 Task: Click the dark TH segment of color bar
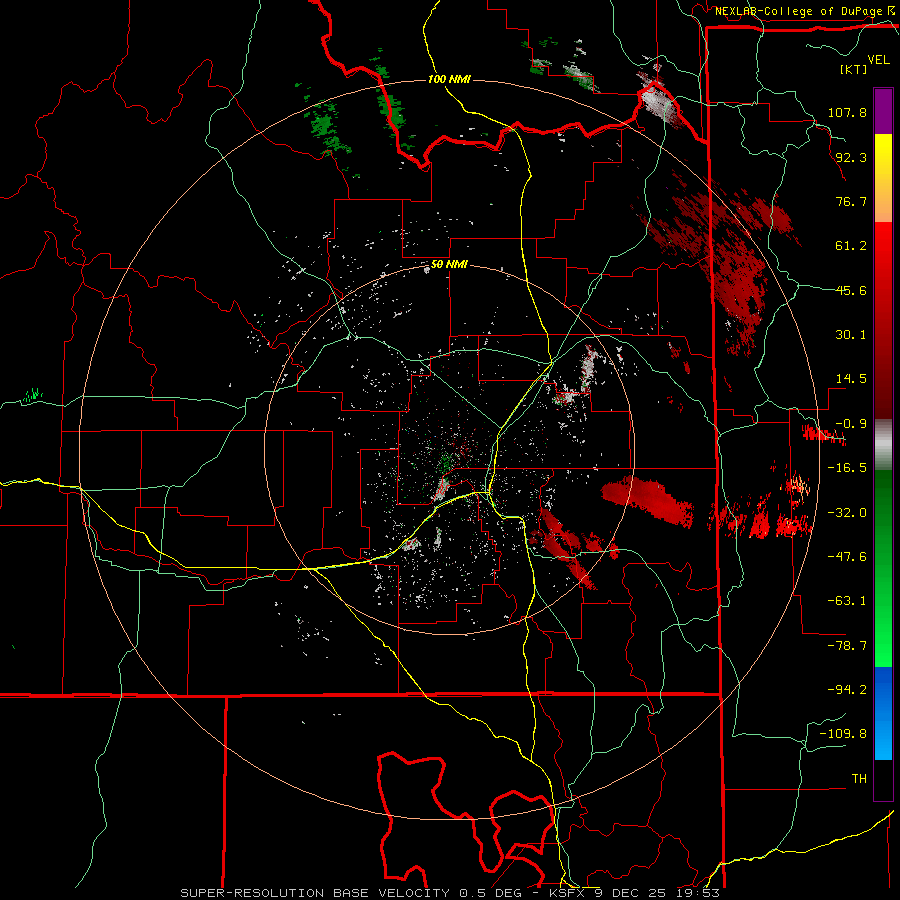click(x=883, y=779)
